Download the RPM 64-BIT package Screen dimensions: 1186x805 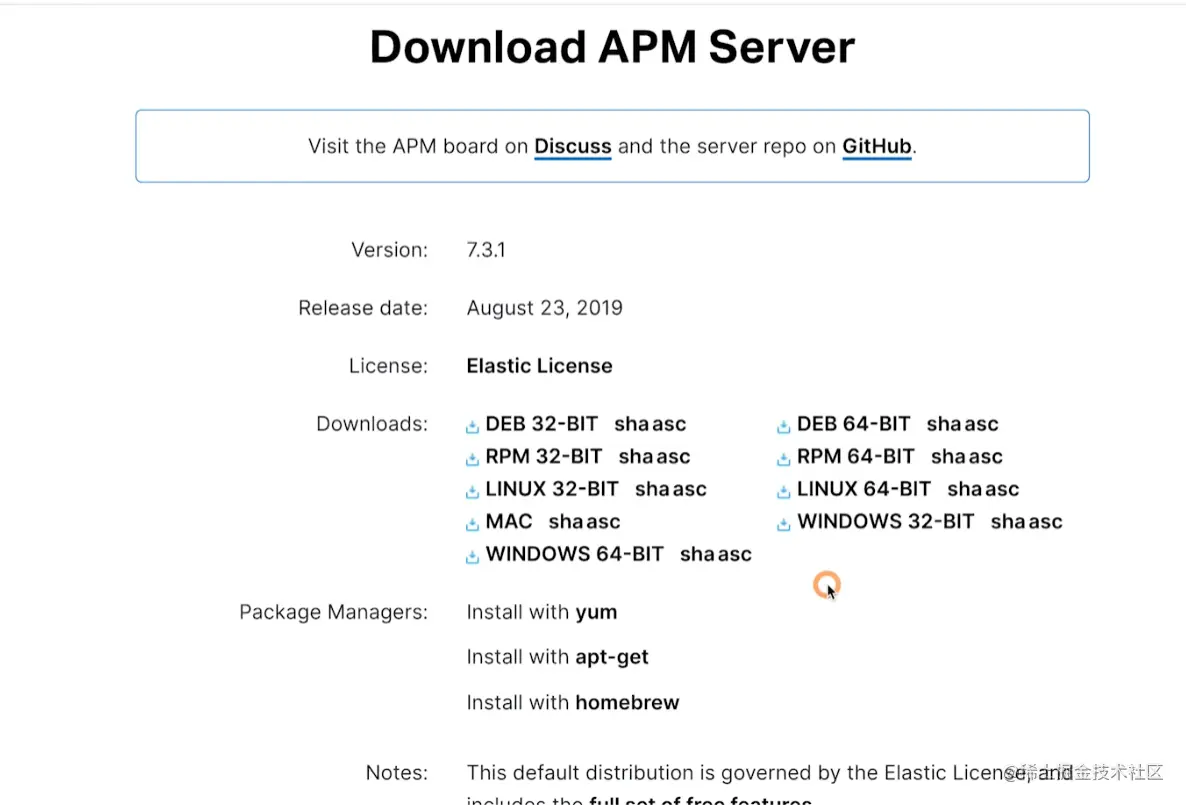click(x=856, y=456)
